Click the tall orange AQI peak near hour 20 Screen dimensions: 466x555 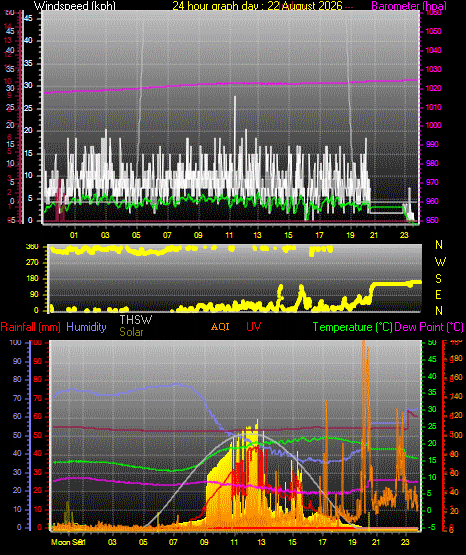click(x=363, y=407)
